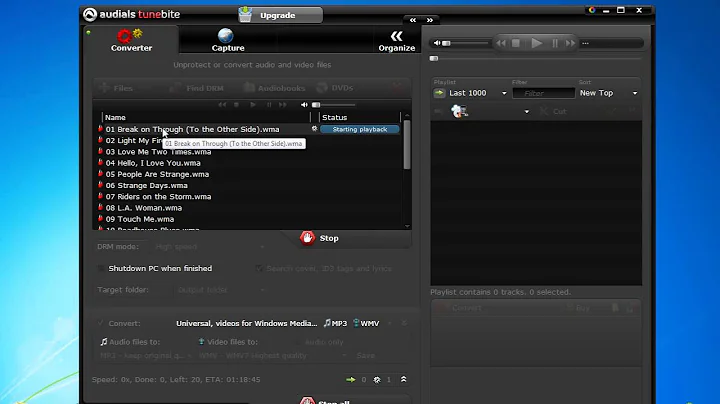This screenshot has width=720, height=404.
Task: Open Audio files to MP3 quality dropdown
Action: coord(145,355)
